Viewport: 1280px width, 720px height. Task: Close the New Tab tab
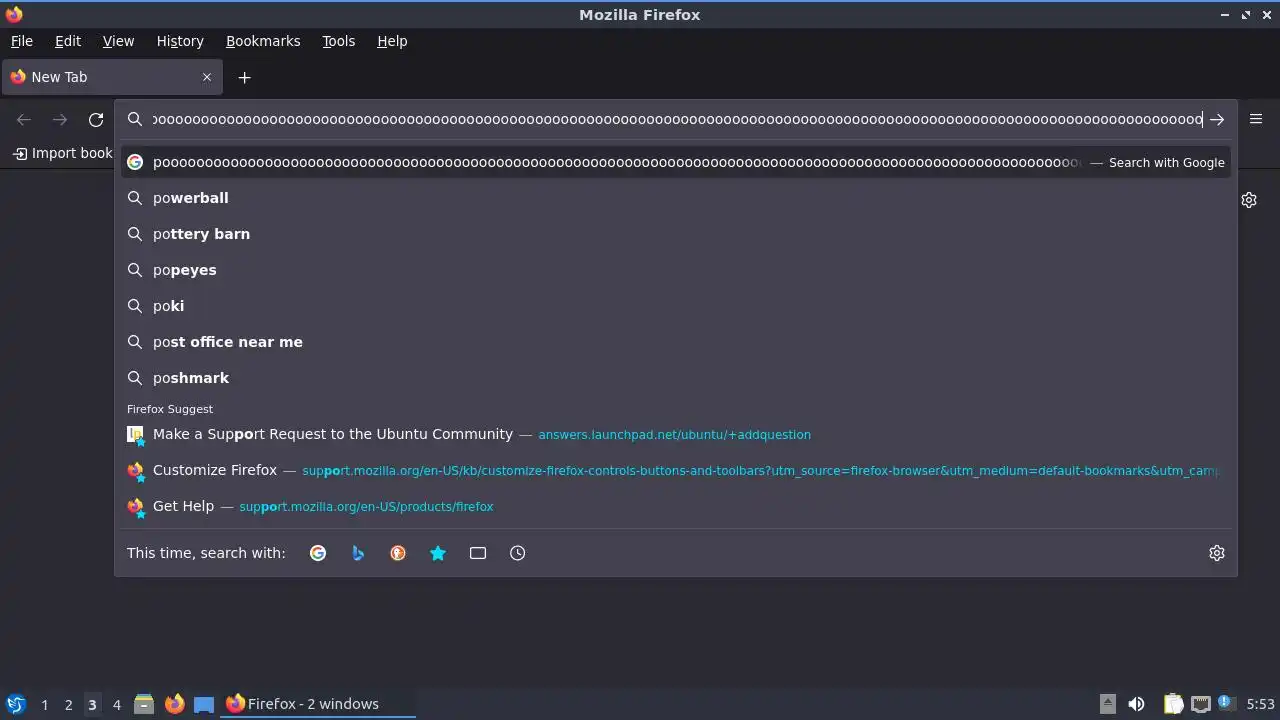[207, 77]
